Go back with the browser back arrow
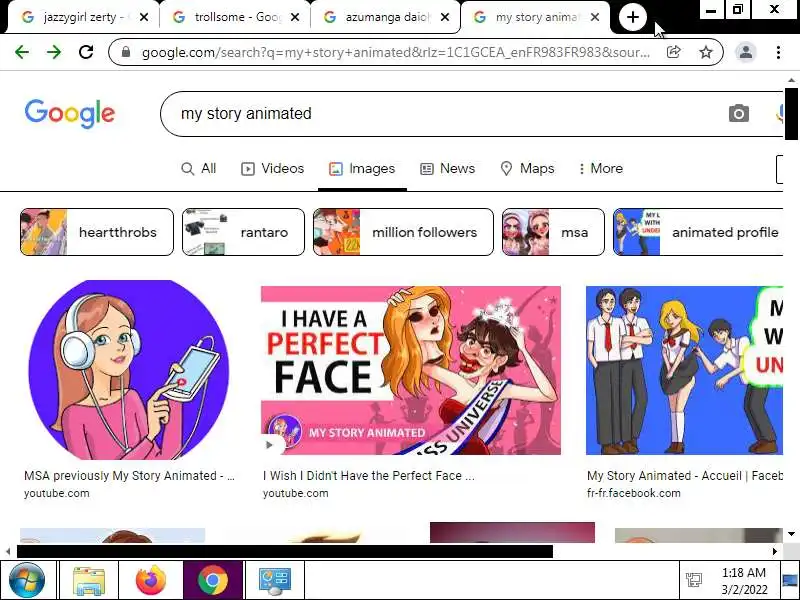Viewport: 800px width, 600px height. point(22,52)
